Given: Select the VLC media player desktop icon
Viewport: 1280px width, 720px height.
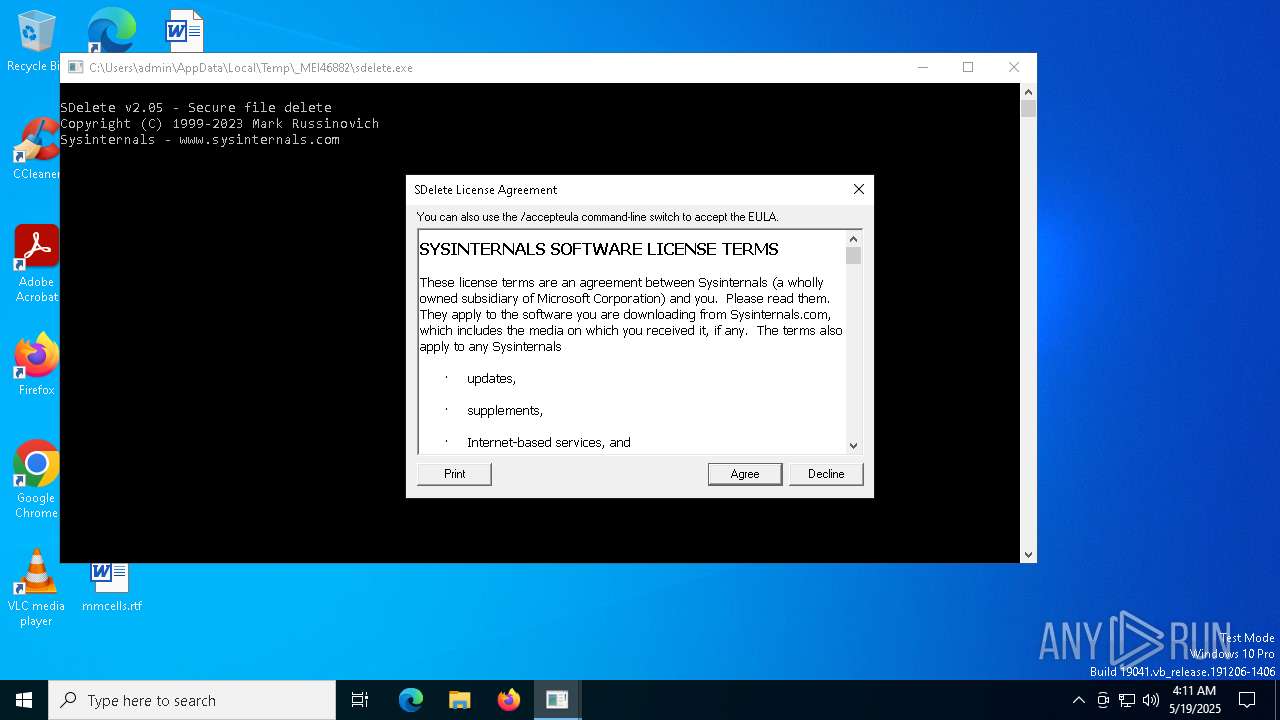Looking at the screenshot, I should [x=36, y=588].
